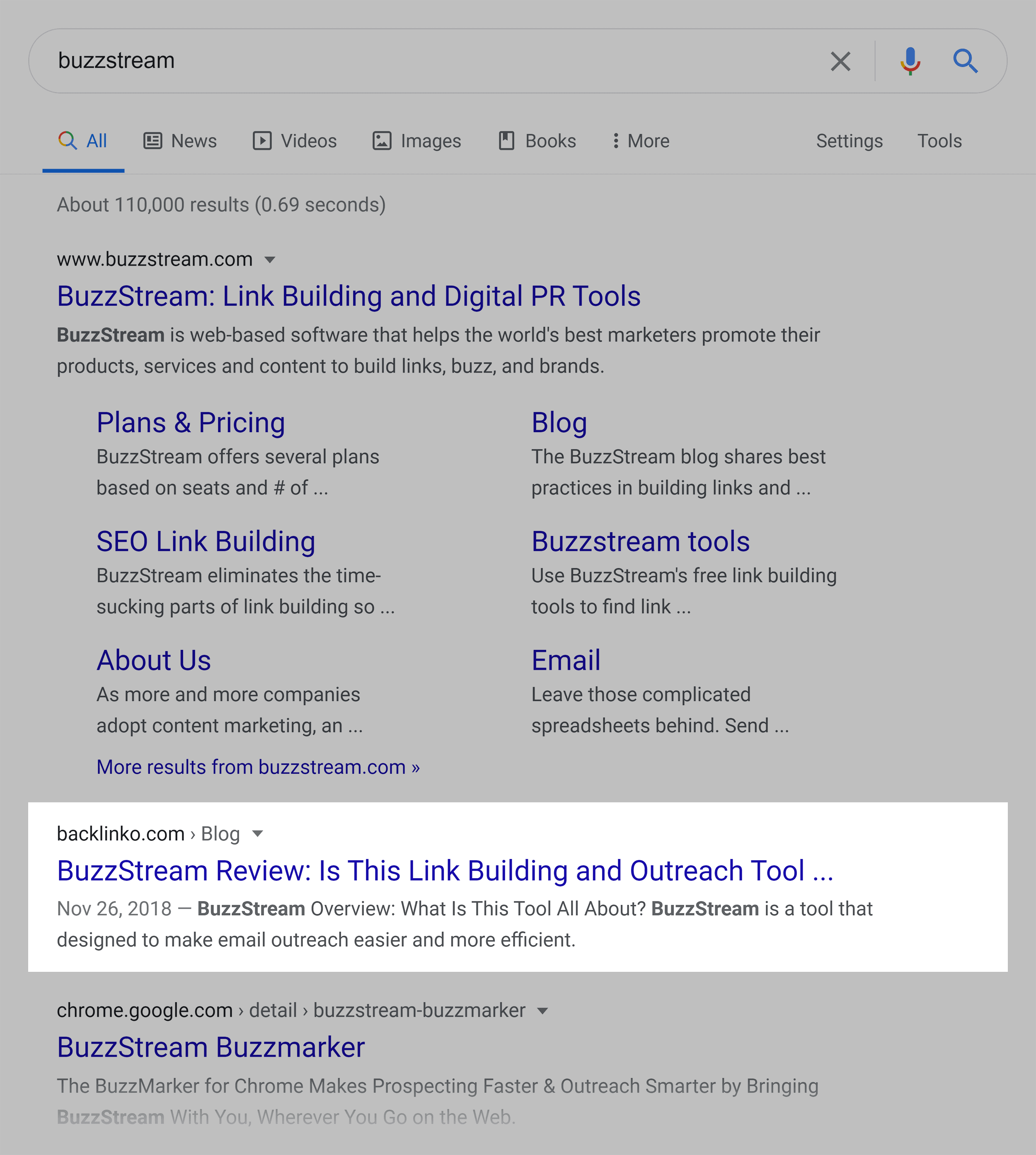Image resolution: width=1036 pixels, height=1155 pixels.
Task: Expand dropdown arrow next to www.buzzstream.com
Action: point(270,260)
